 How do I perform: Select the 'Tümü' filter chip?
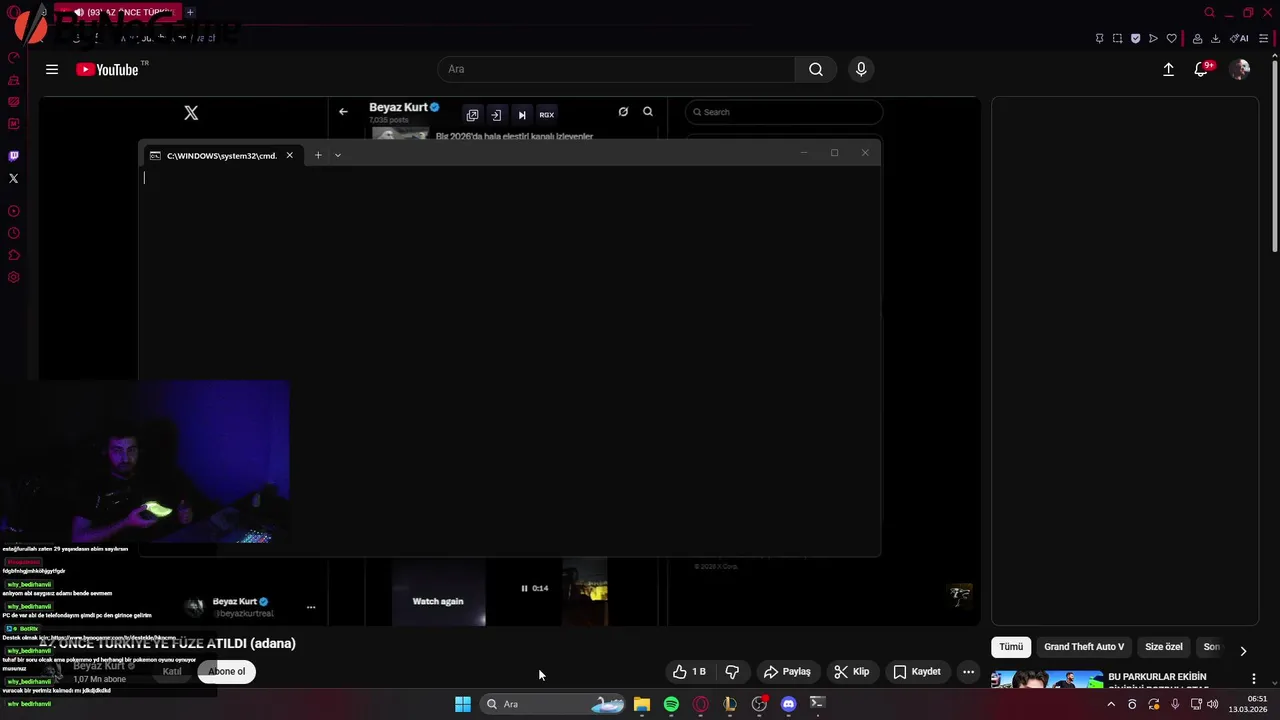(x=1011, y=647)
